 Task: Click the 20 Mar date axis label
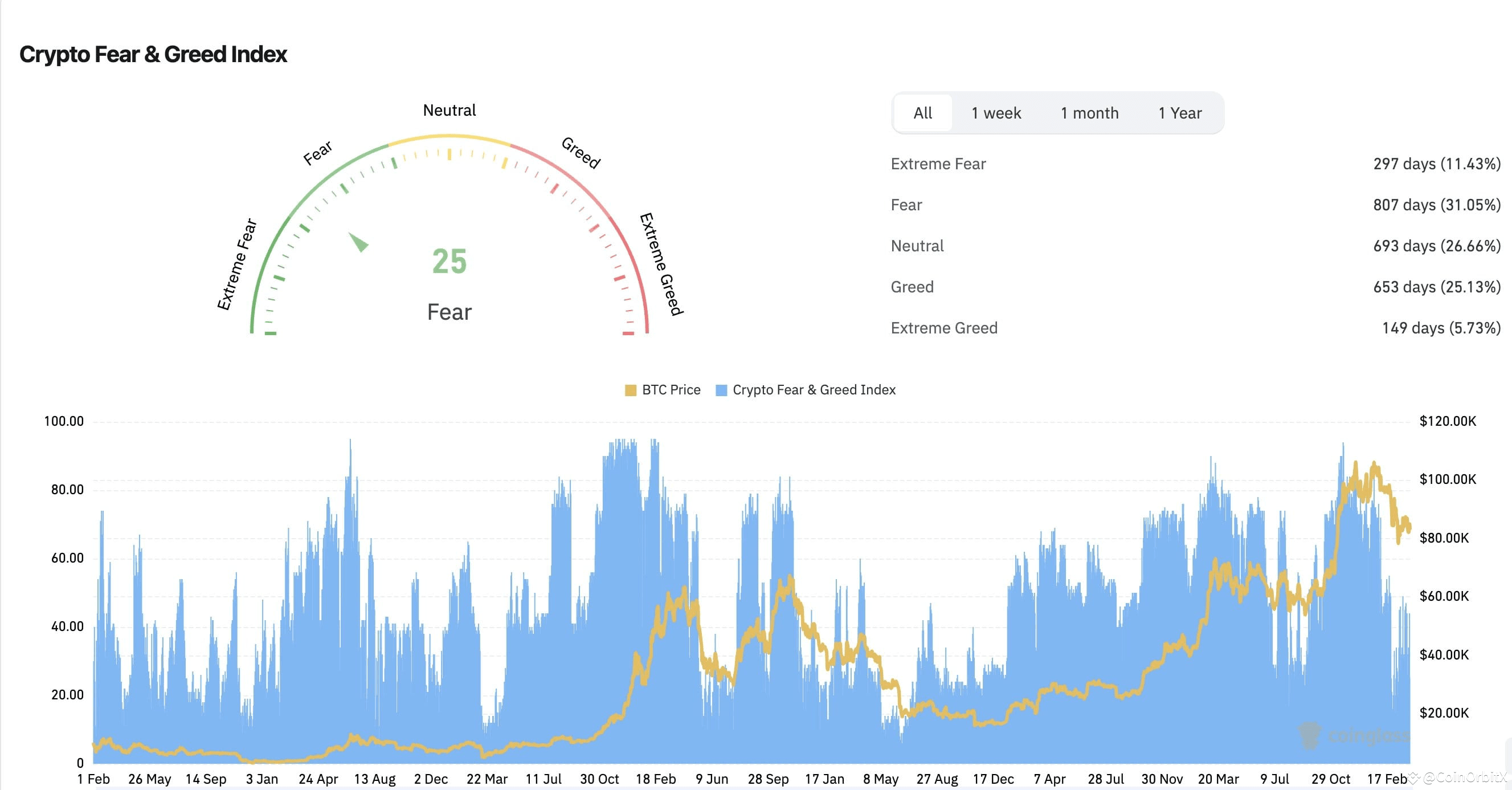(x=1219, y=779)
